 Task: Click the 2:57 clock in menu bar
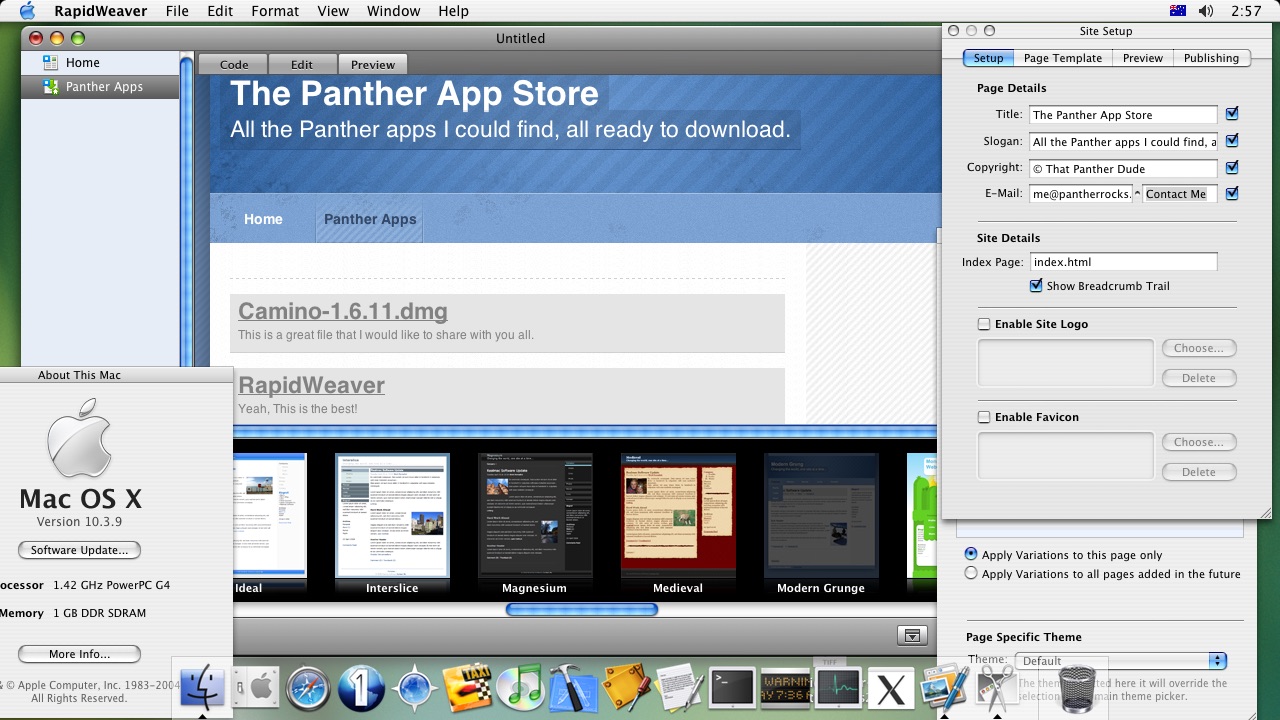[1246, 11]
